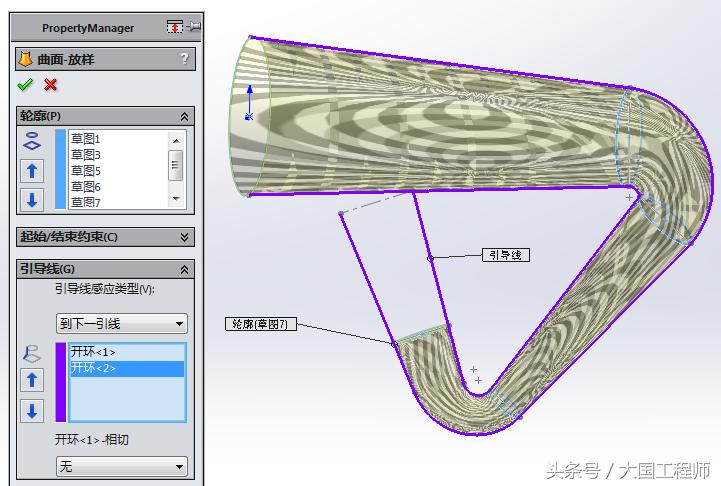Move guide curve down with arrow button
721x486 pixels.
tap(32, 411)
